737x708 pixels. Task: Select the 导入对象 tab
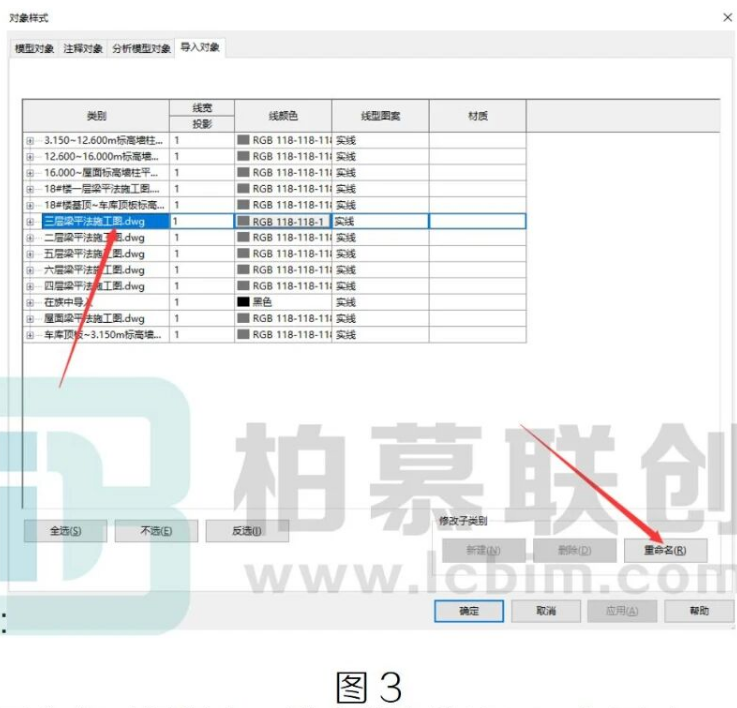pos(200,47)
